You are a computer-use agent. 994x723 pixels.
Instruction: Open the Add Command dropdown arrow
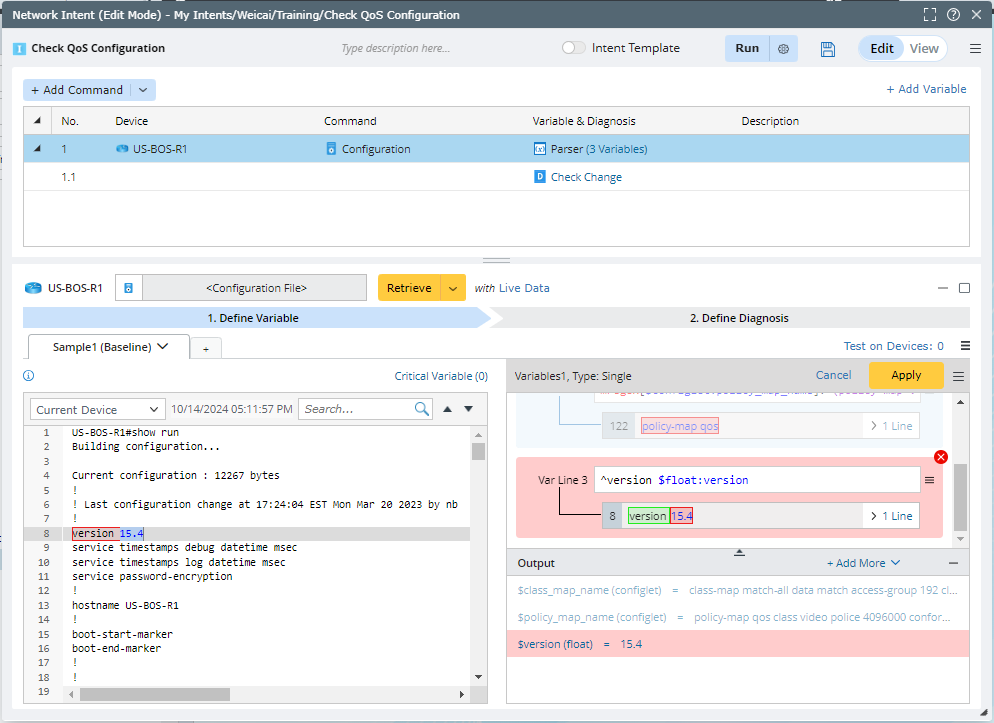[x=143, y=90]
